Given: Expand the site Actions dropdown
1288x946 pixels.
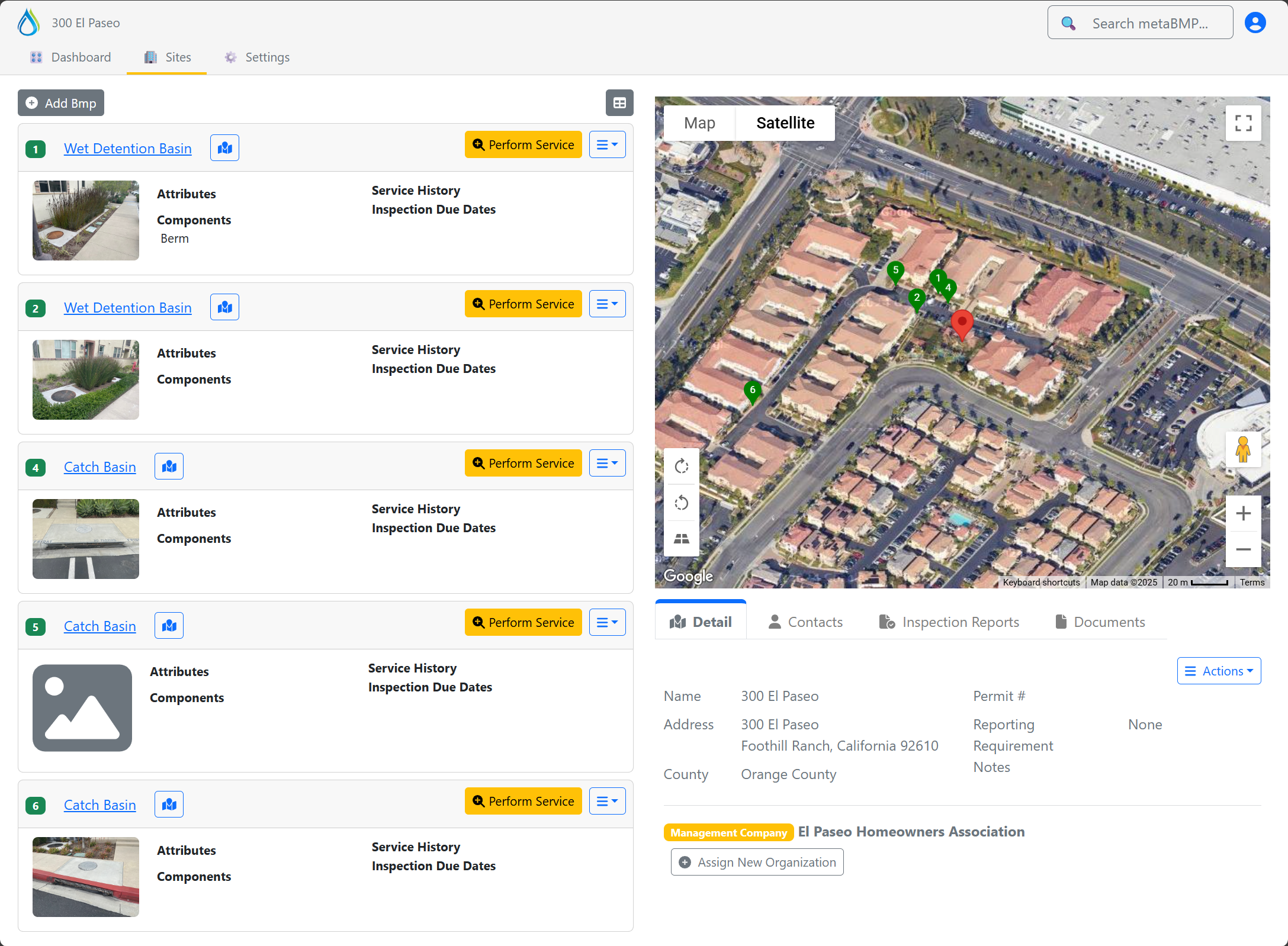Looking at the screenshot, I should 1219,671.
